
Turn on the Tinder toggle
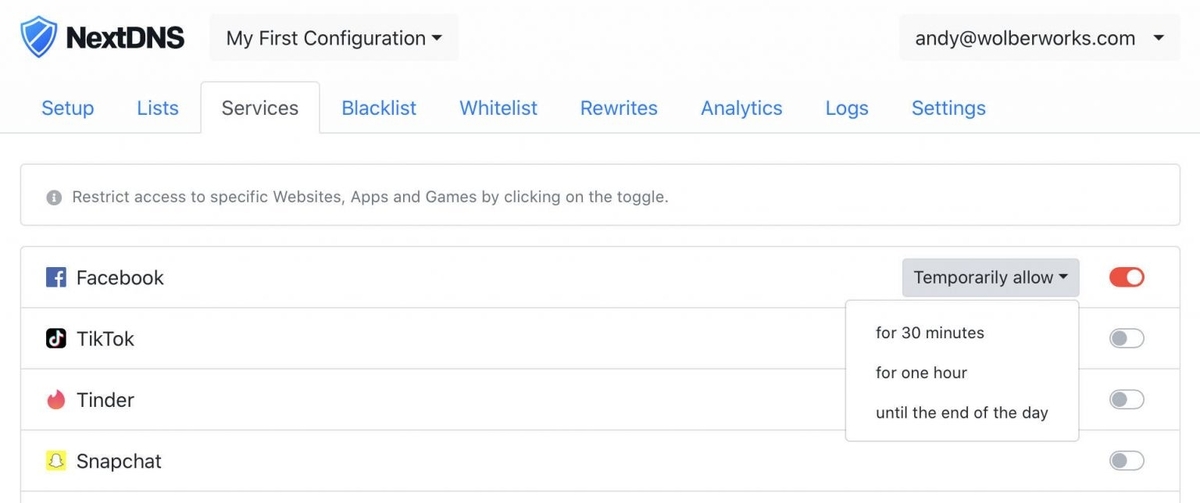click(1127, 400)
